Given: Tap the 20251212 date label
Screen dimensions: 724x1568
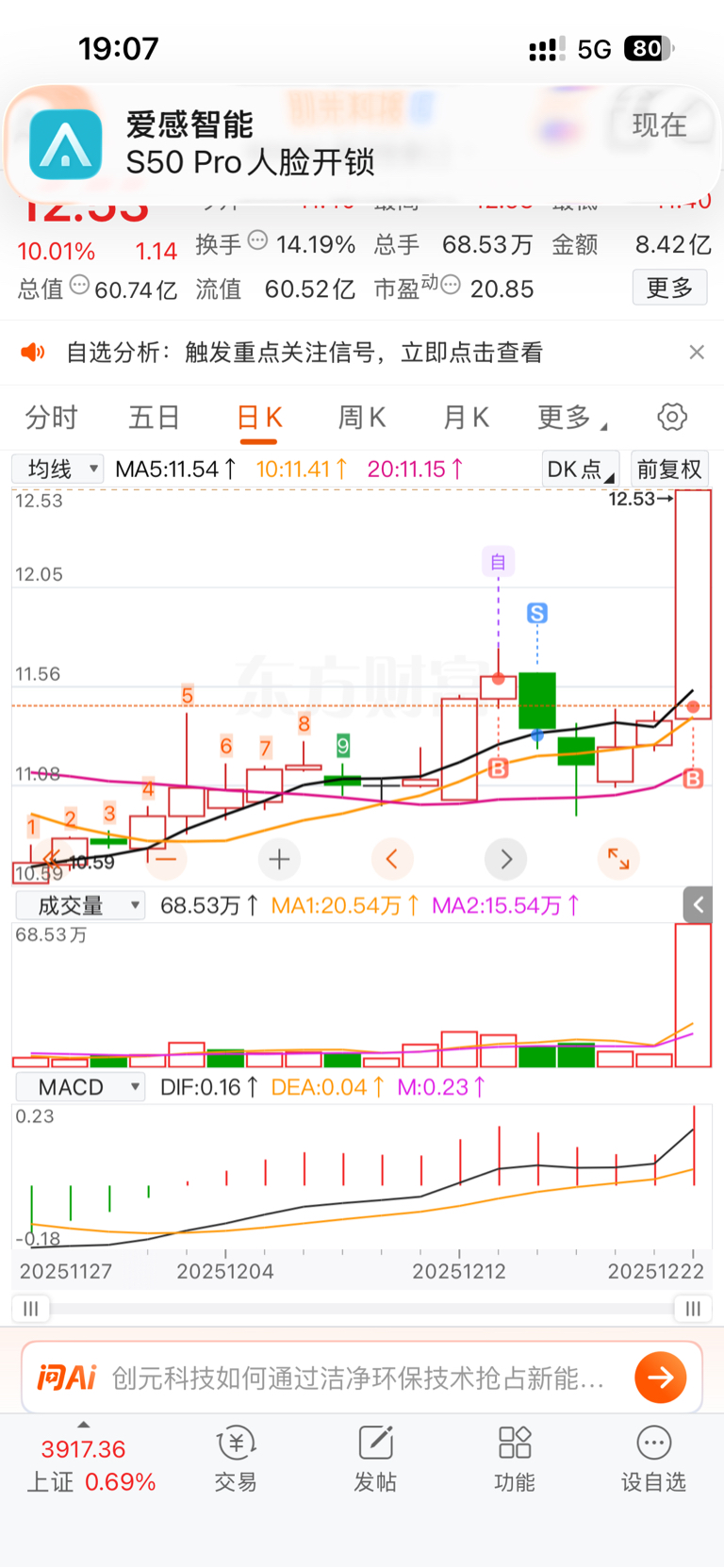Looking at the screenshot, I should (459, 1271).
